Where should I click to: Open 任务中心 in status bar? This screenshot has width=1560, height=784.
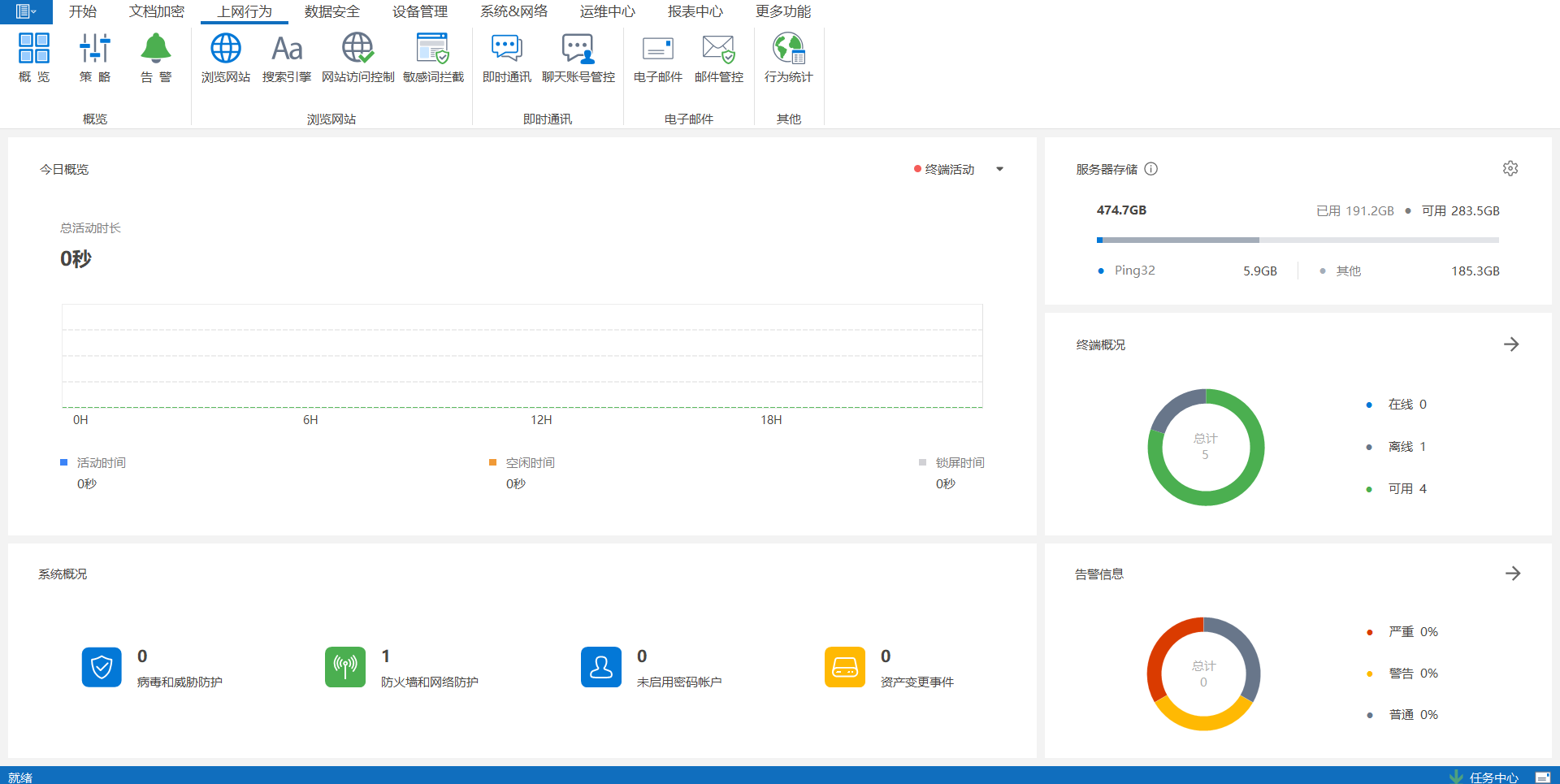pos(1493,778)
